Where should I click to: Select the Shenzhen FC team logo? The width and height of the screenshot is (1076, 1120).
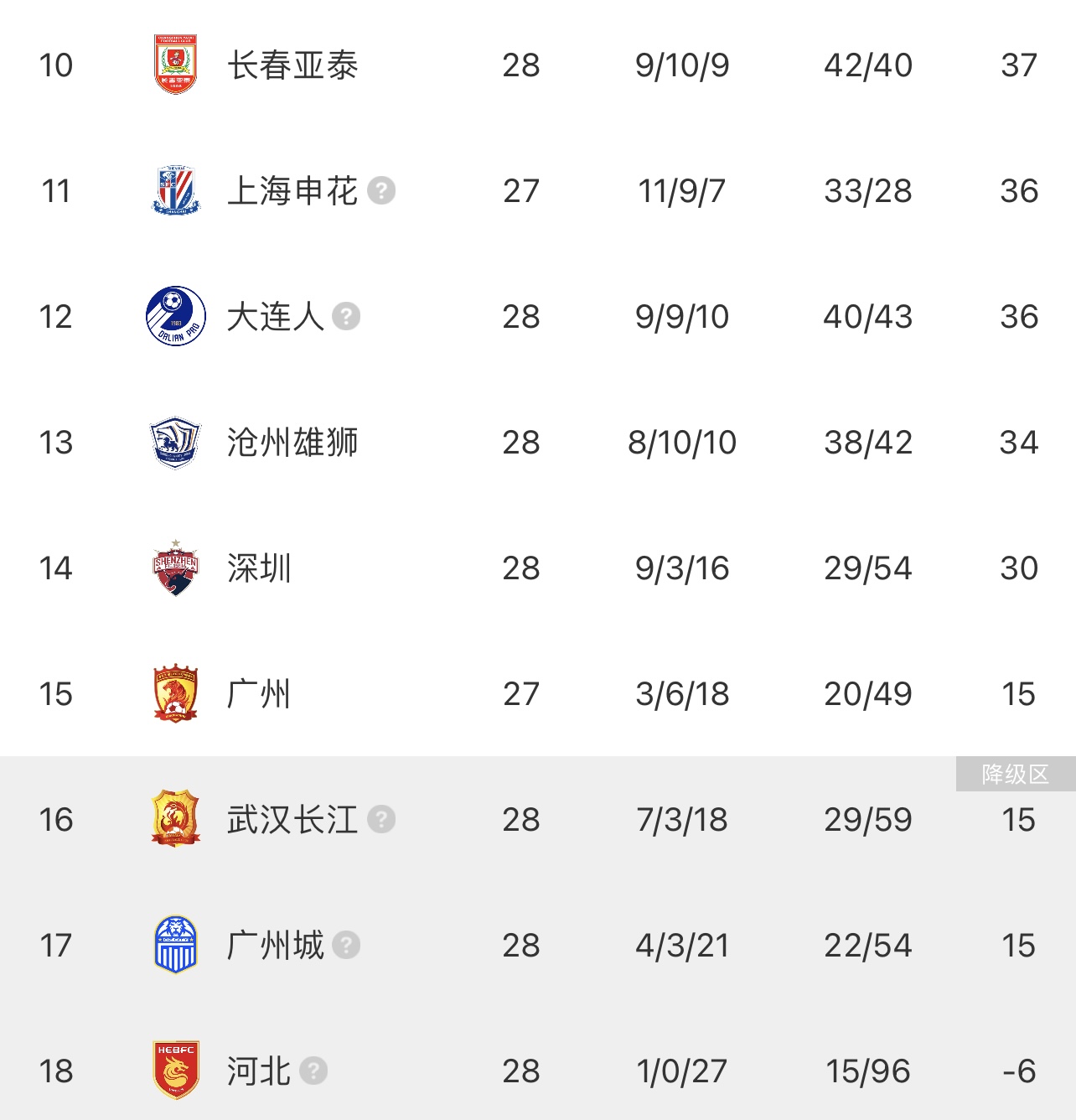point(175,568)
